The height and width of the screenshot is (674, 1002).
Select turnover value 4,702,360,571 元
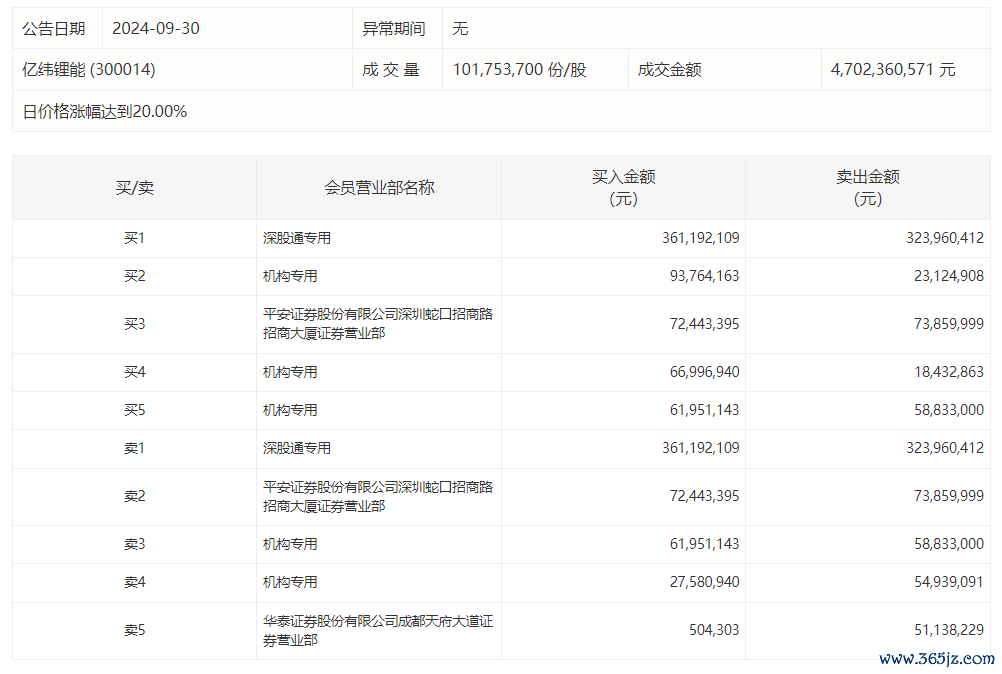click(x=893, y=70)
